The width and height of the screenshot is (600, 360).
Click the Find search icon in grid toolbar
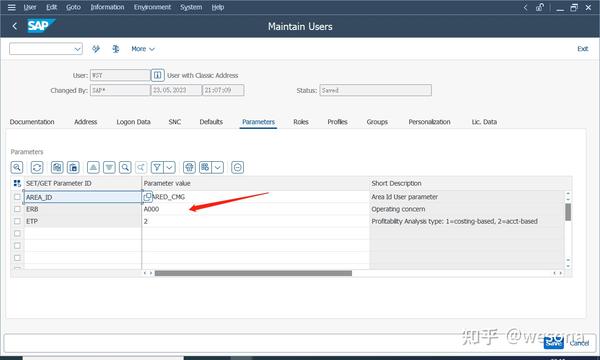coord(125,167)
